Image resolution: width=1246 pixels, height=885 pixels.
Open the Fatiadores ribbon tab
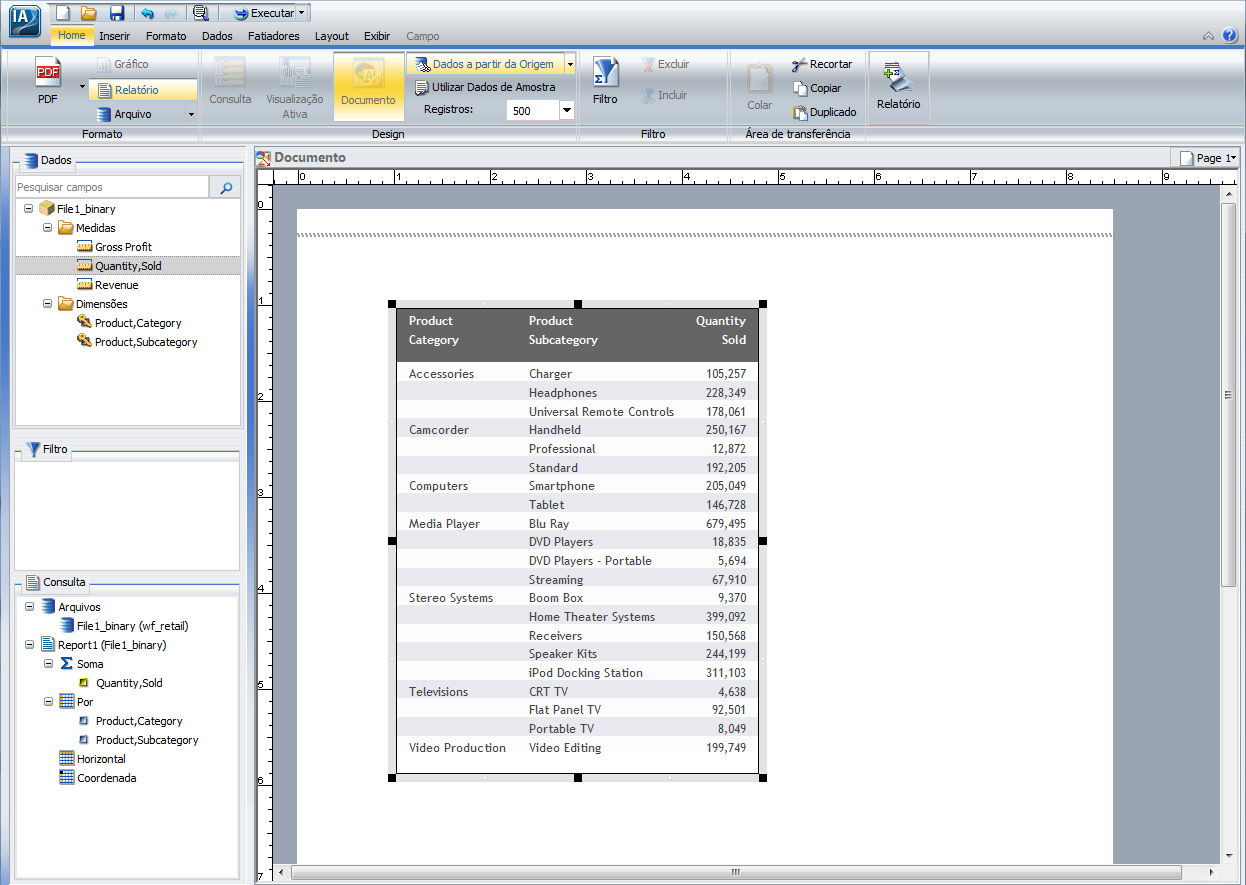(x=274, y=36)
